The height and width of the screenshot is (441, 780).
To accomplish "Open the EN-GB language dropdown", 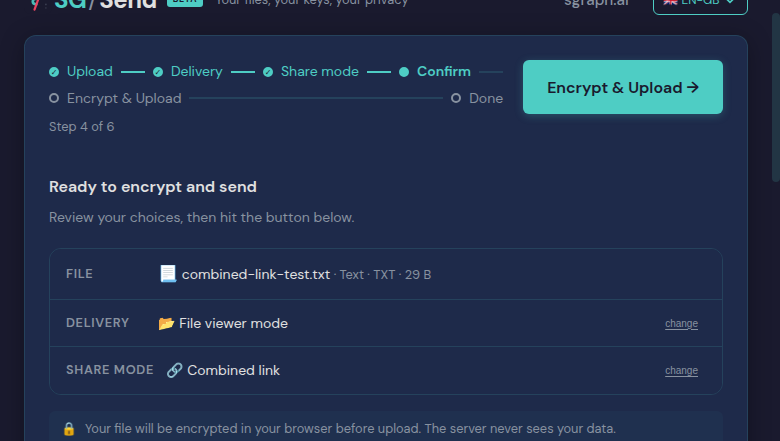I will (x=700, y=4).
